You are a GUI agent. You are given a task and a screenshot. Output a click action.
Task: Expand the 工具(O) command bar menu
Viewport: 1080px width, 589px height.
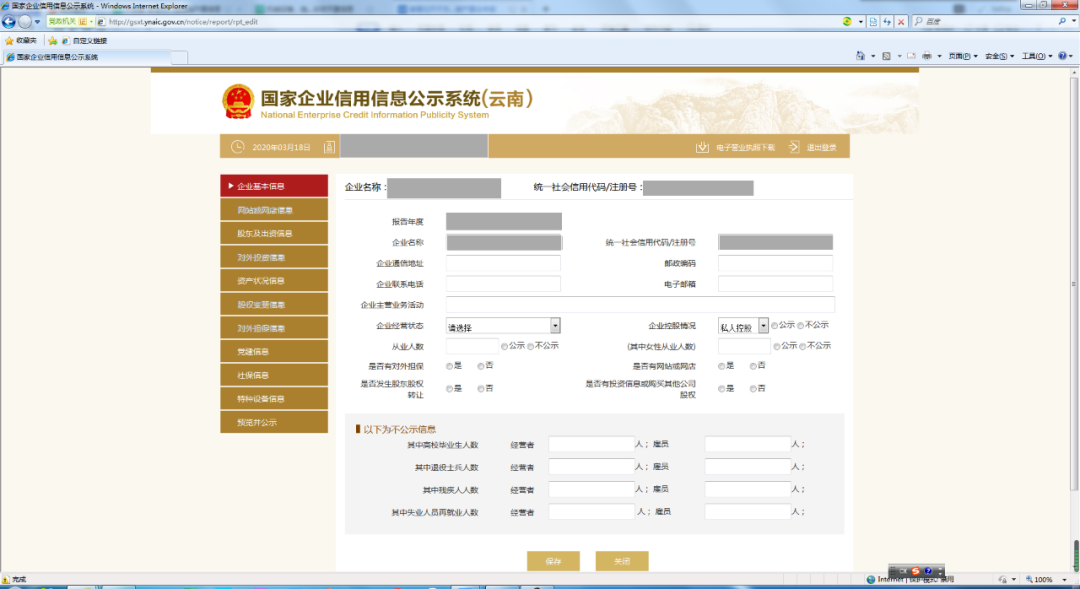click(x=1037, y=56)
